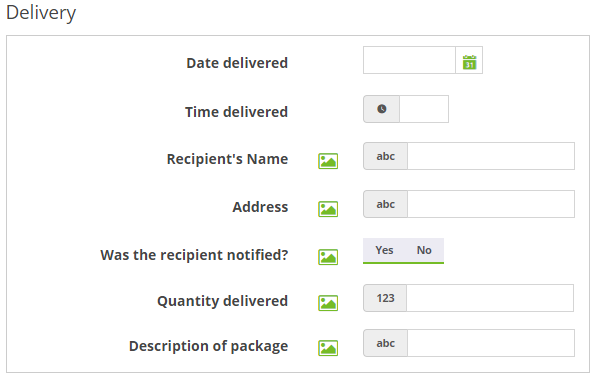
Task: Select Yes for recipient notified
Action: pyautogui.click(x=384, y=250)
